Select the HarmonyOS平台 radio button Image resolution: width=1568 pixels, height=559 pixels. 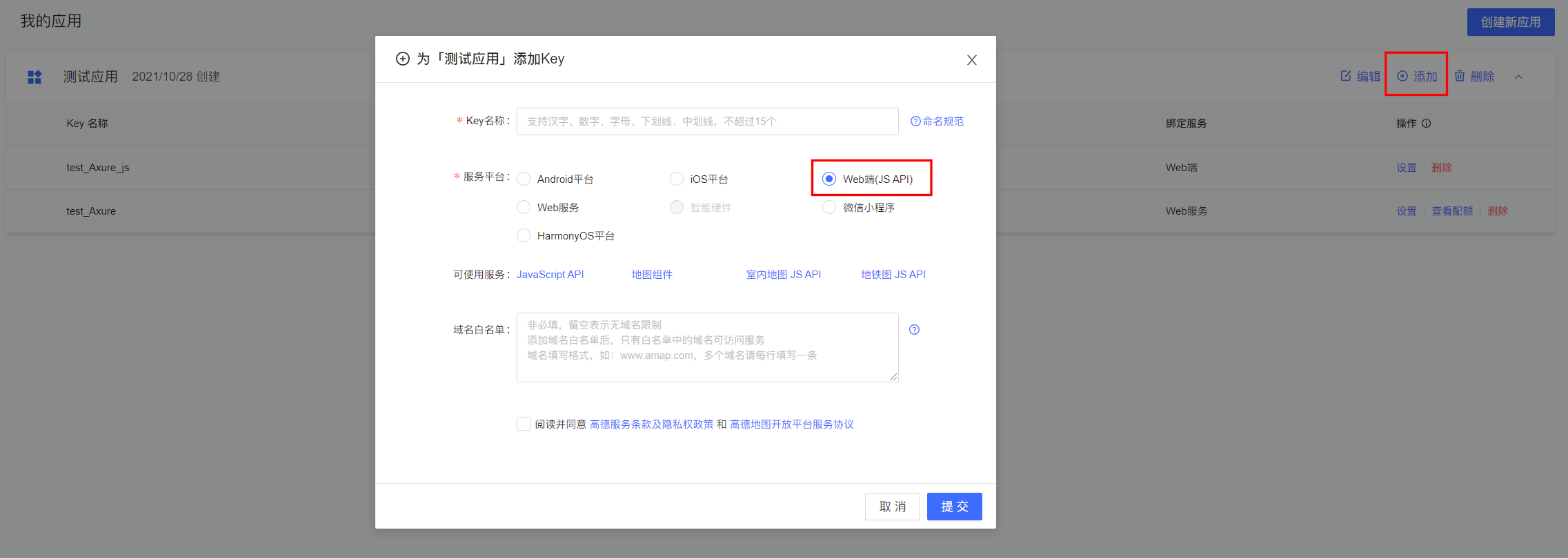pos(524,236)
